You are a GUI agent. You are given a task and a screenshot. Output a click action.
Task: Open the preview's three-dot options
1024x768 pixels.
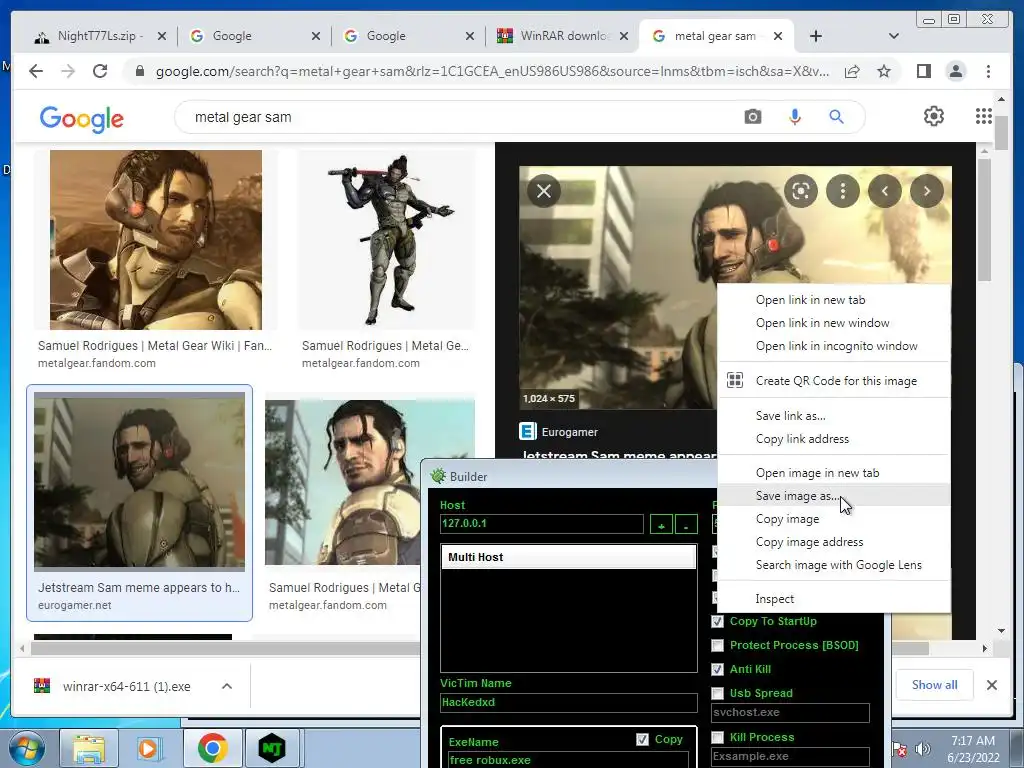[x=842, y=191]
